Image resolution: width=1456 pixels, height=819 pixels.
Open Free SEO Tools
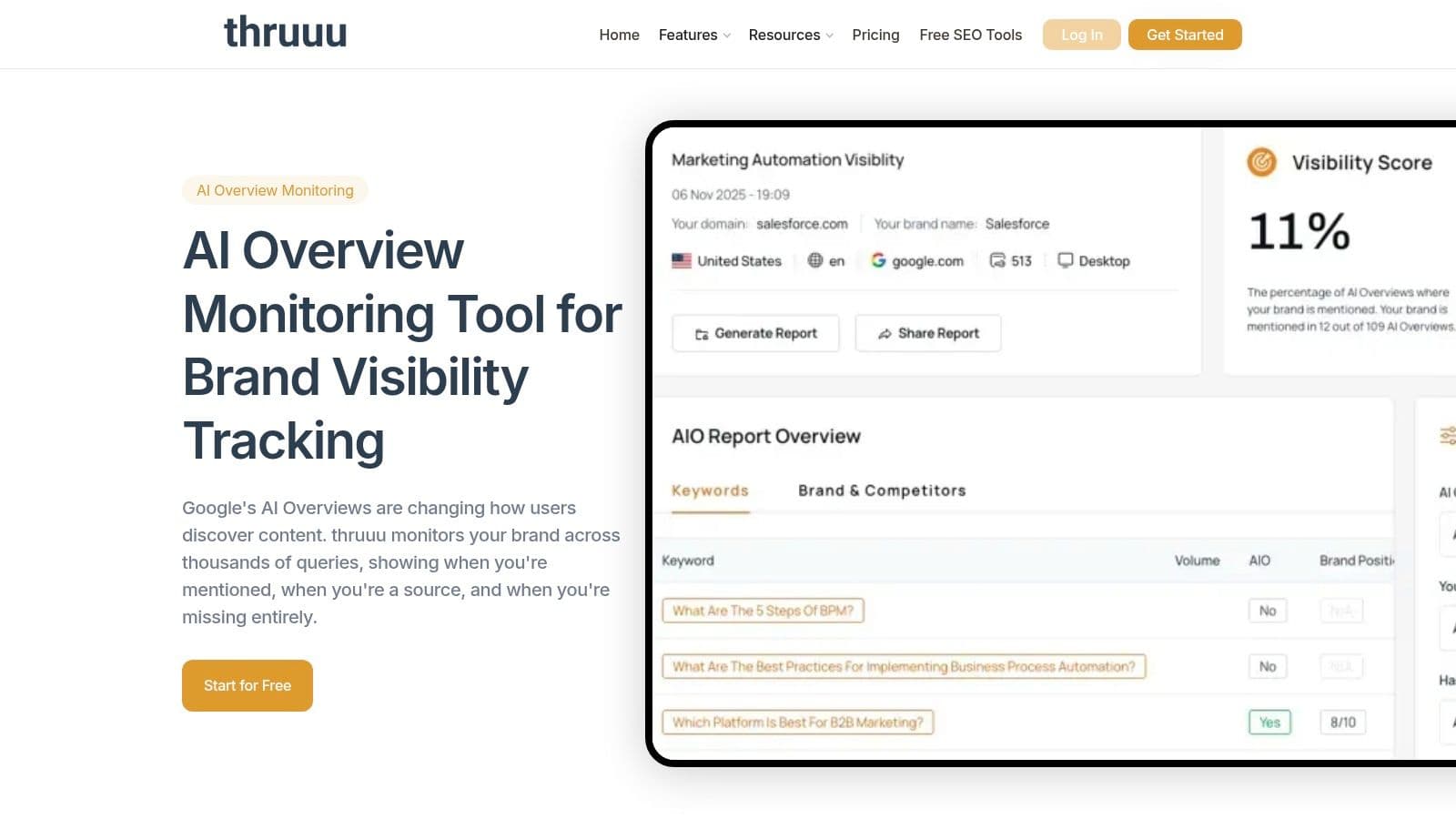pyautogui.click(x=970, y=35)
